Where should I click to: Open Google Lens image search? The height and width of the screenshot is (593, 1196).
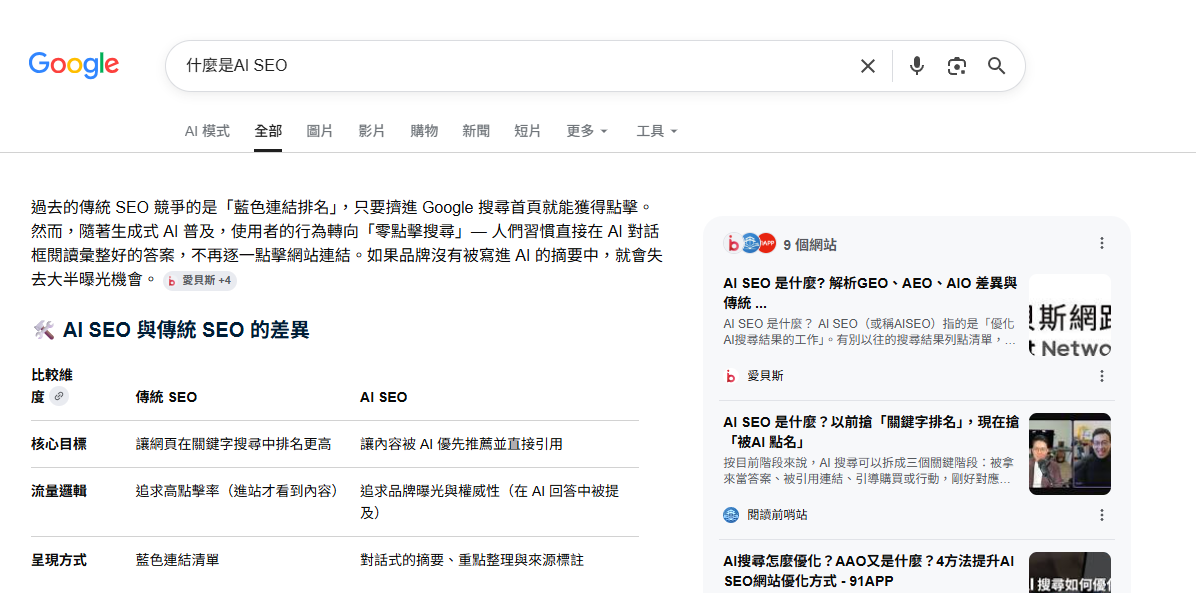[x=956, y=66]
